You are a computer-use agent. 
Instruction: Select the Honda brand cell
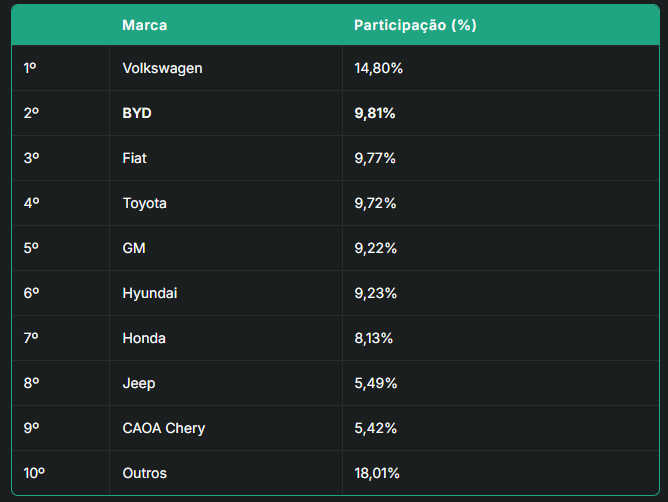[144, 338]
